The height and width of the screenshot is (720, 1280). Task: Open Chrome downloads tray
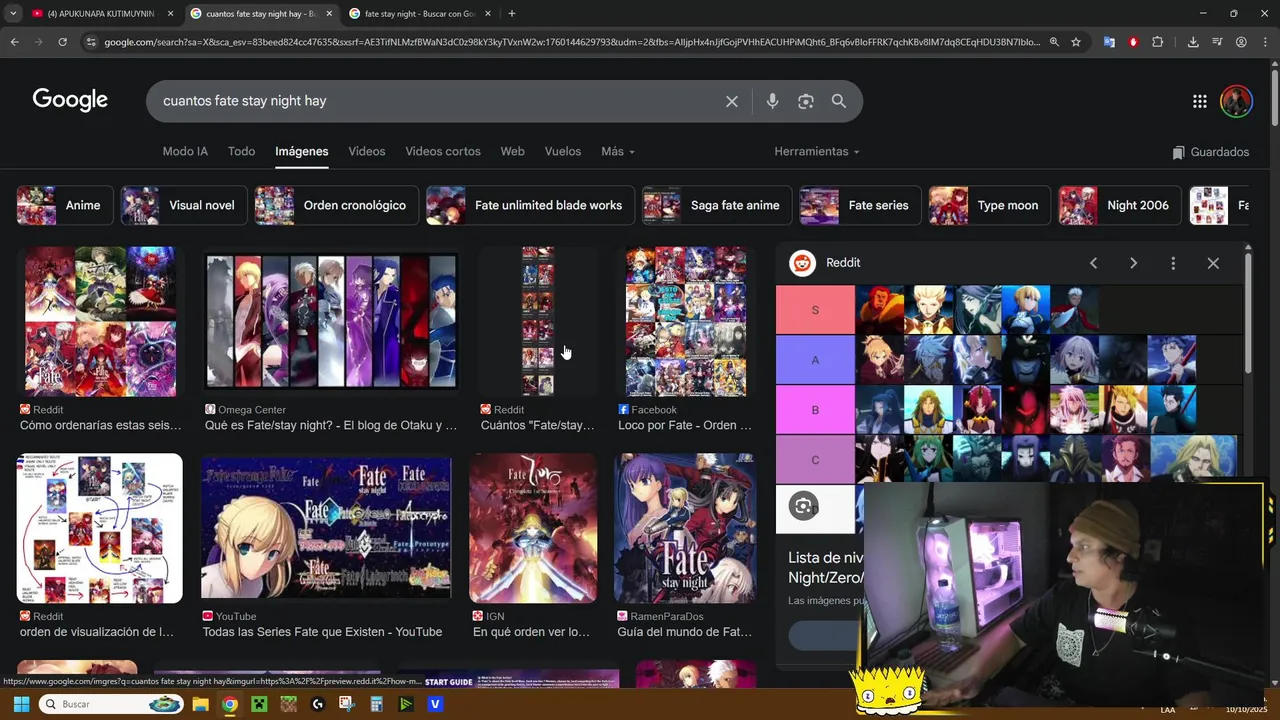pos(1193,42)
